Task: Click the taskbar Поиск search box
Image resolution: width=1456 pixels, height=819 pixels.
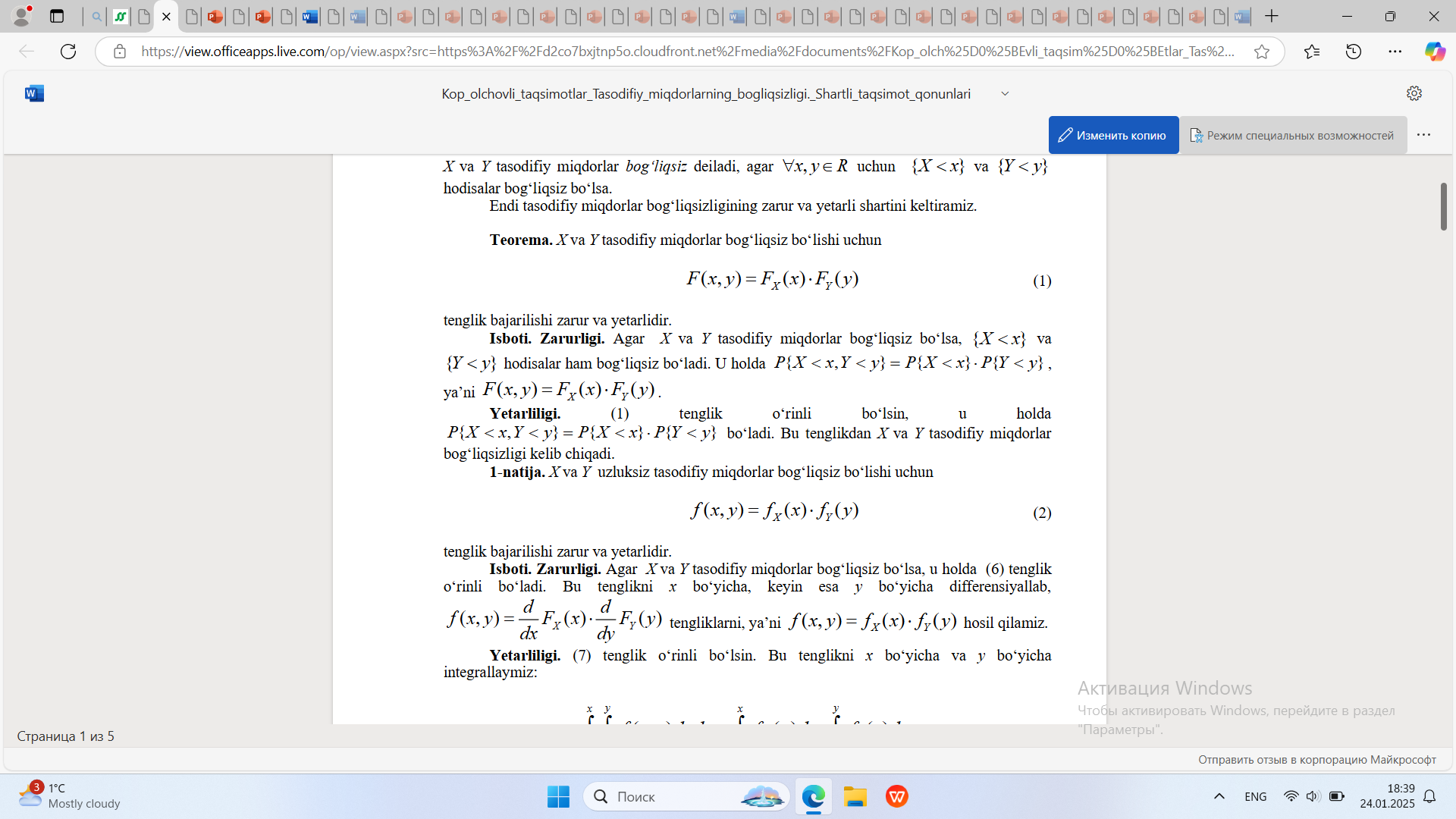Action: point(686,796)
